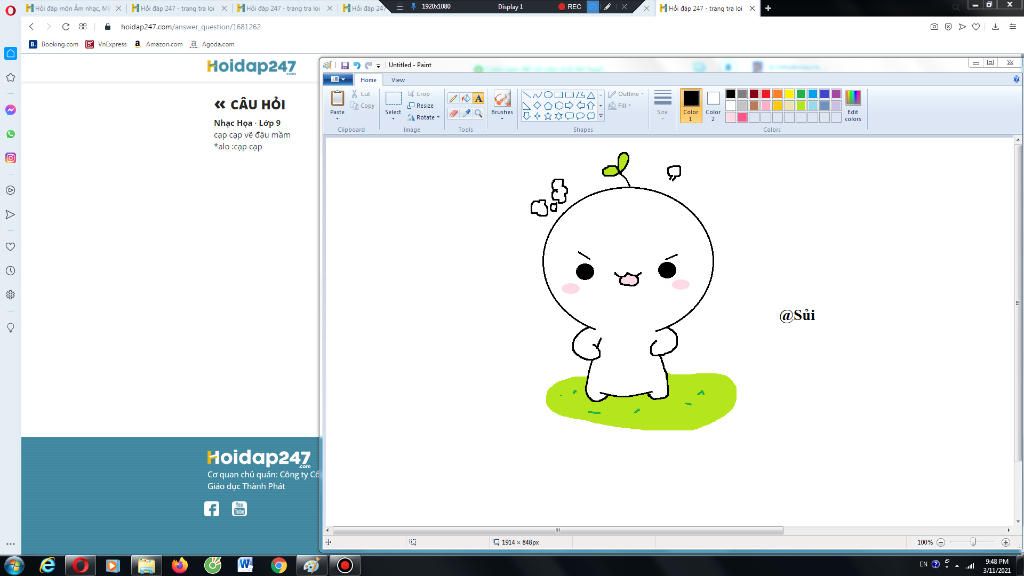Select the Diamond shape in Shapes gallery
Screen dimensions: 1024x576
537,106
